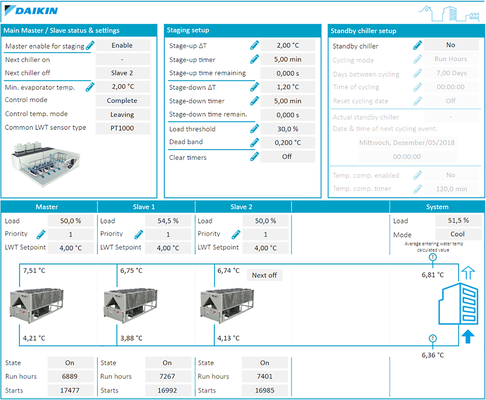Click the building skyline icon top right
Image resolution: width=486 pixels, height=400 pixels.
(449, 13)
